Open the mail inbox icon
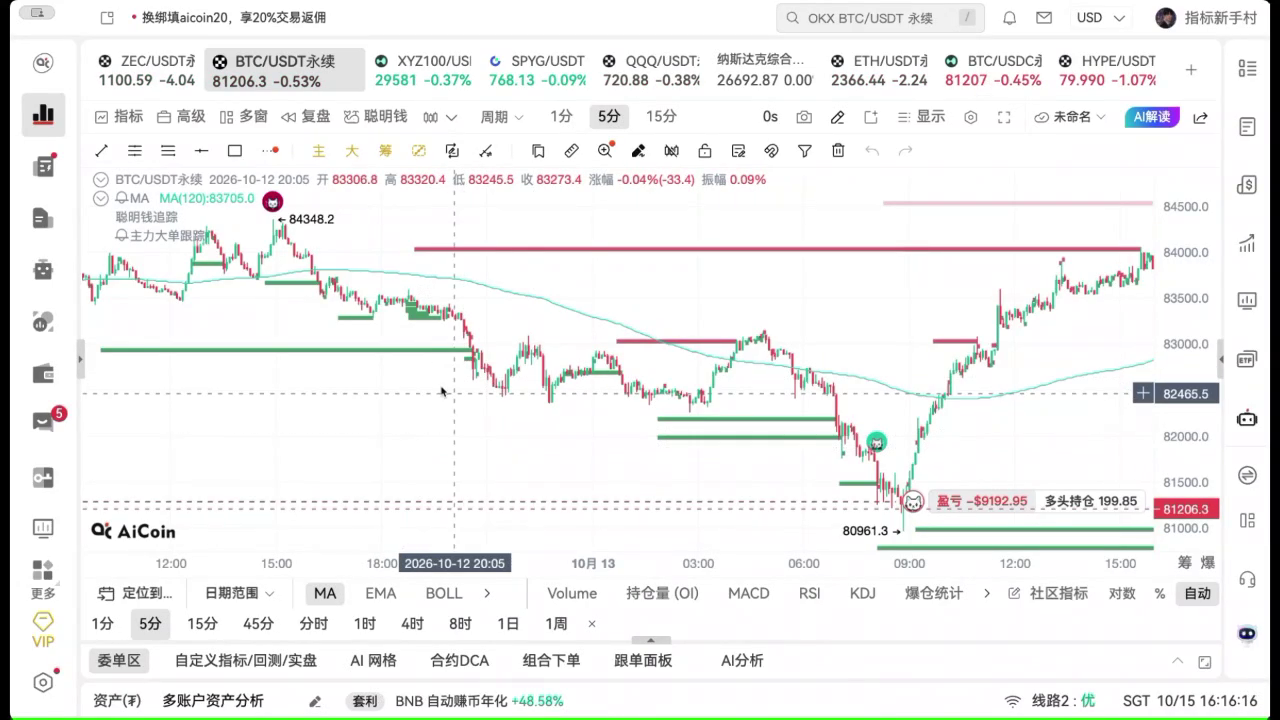Screen dimensions: 1280x720 pyautogui.click(x=1044, y=18)
